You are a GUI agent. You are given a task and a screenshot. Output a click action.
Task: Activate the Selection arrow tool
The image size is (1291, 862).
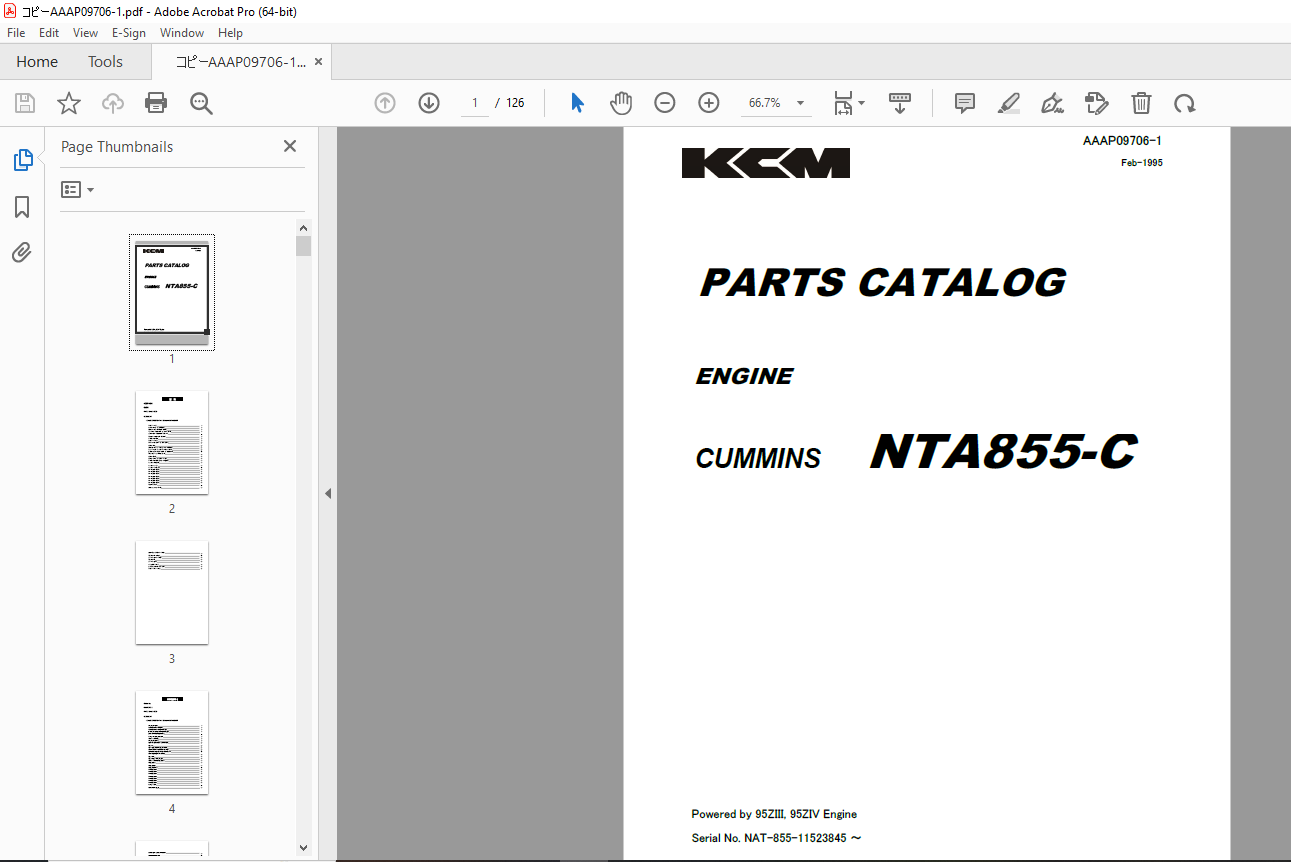[x=577, y=103]
